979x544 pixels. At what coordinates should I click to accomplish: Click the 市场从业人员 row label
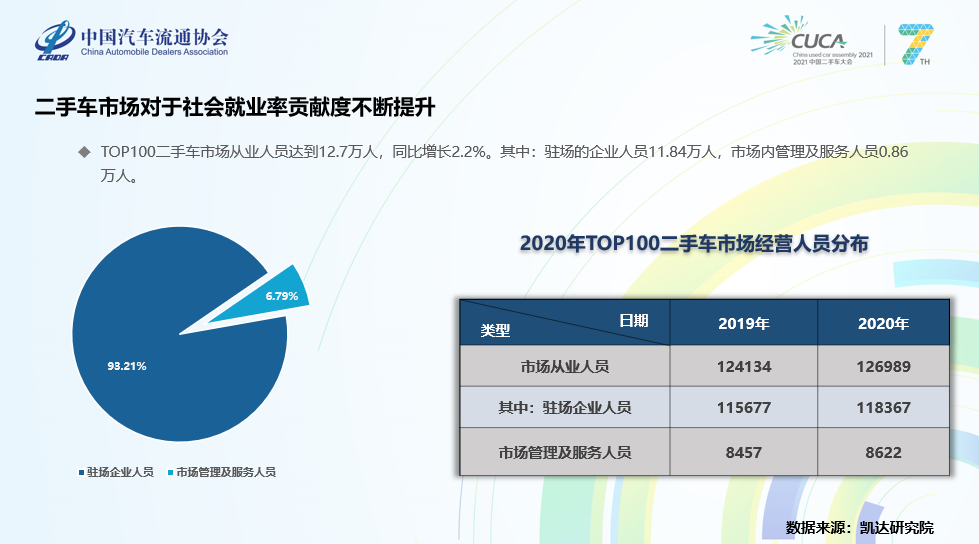point(565,367)
